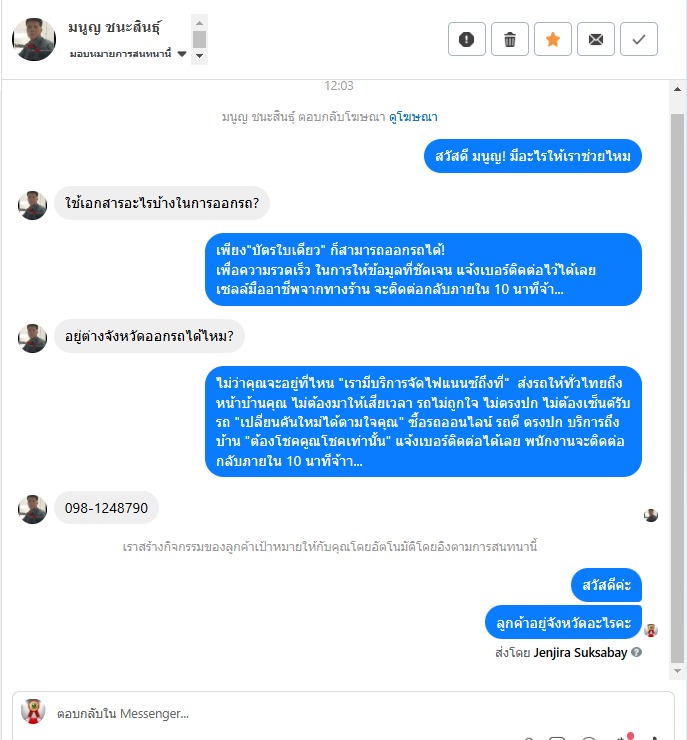Screen dimensions: 687x740
Task: Focus the ตอบกลับใน Messenger reply field
Action: click(343, 714)
